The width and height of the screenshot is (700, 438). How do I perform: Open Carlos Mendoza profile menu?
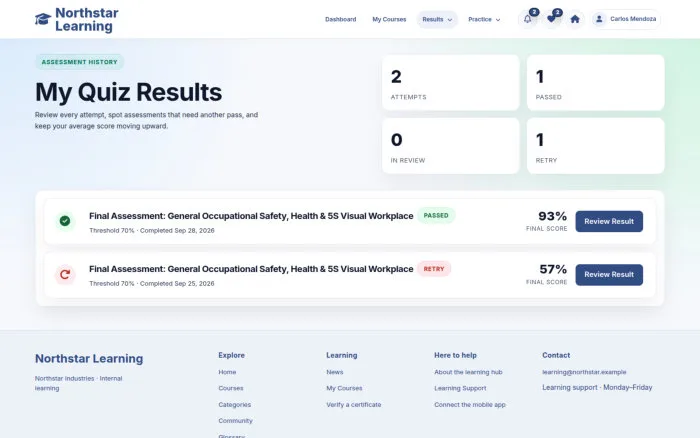625,19
